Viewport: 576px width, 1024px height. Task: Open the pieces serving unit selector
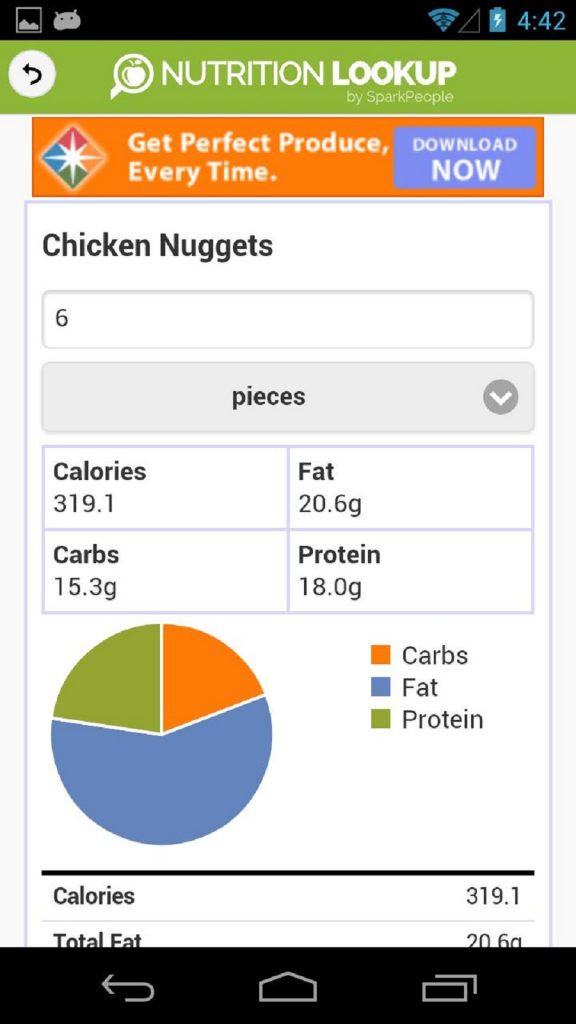click(288, 397)
